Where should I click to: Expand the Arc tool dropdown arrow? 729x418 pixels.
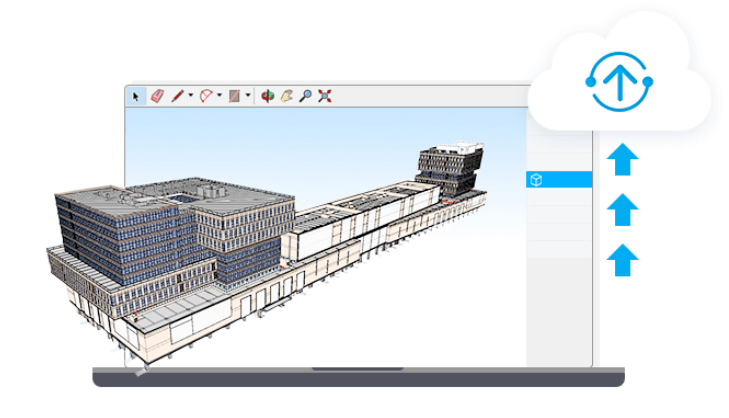point(219,95)
